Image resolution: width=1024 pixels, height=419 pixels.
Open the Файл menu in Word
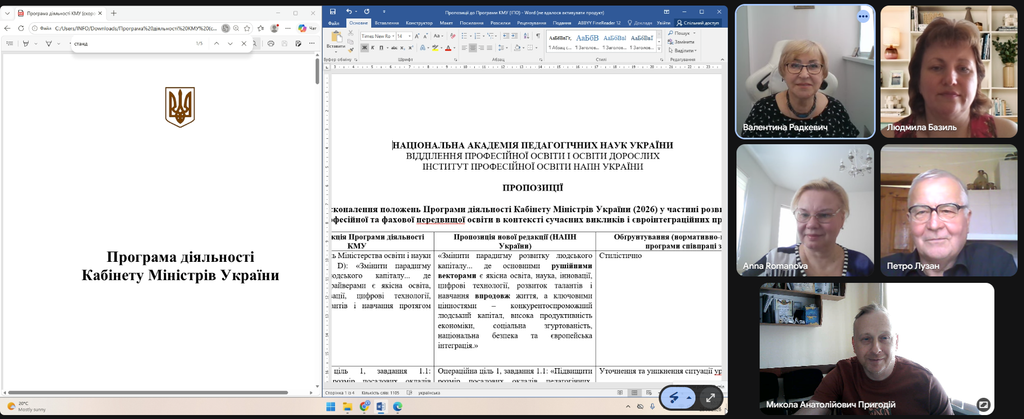click(333, 22)
